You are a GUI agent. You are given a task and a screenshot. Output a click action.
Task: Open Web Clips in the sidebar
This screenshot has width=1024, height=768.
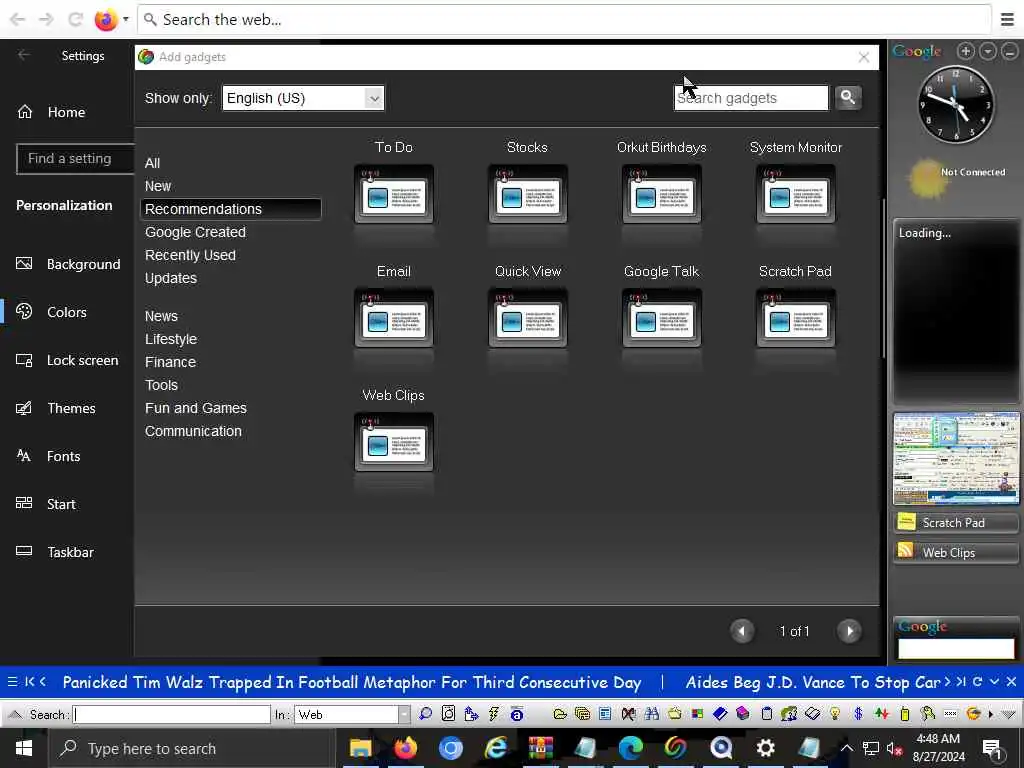[955, 552]
